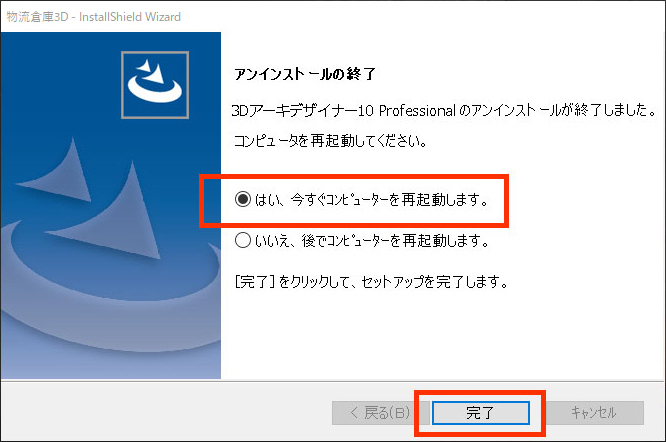Image resolution: width=666 pixels, height=442 pixels.
Task: Click the installer logo icon in blue panel
Action: [155, 85]
